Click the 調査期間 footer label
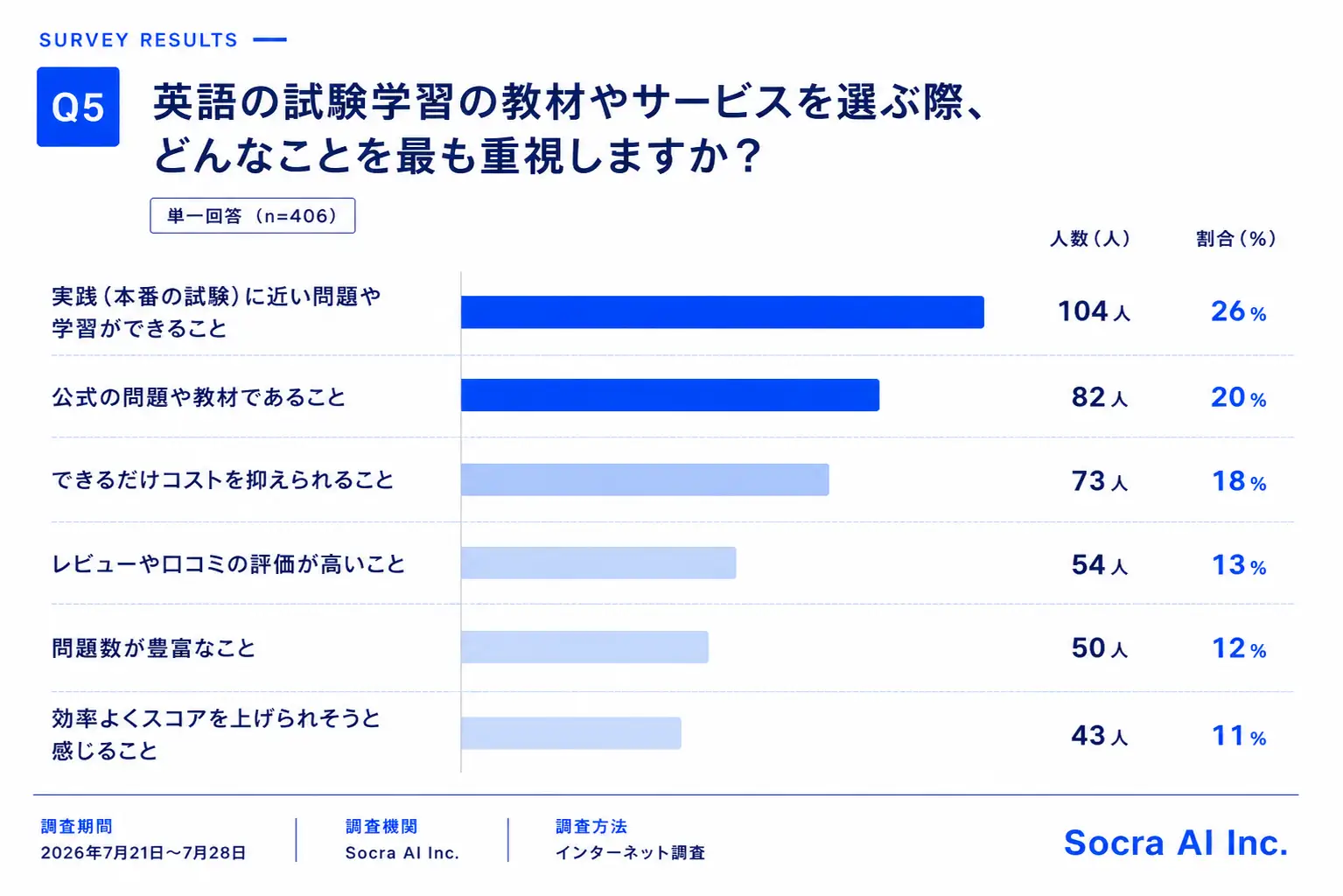1343x896 pixels. (77, 826)
